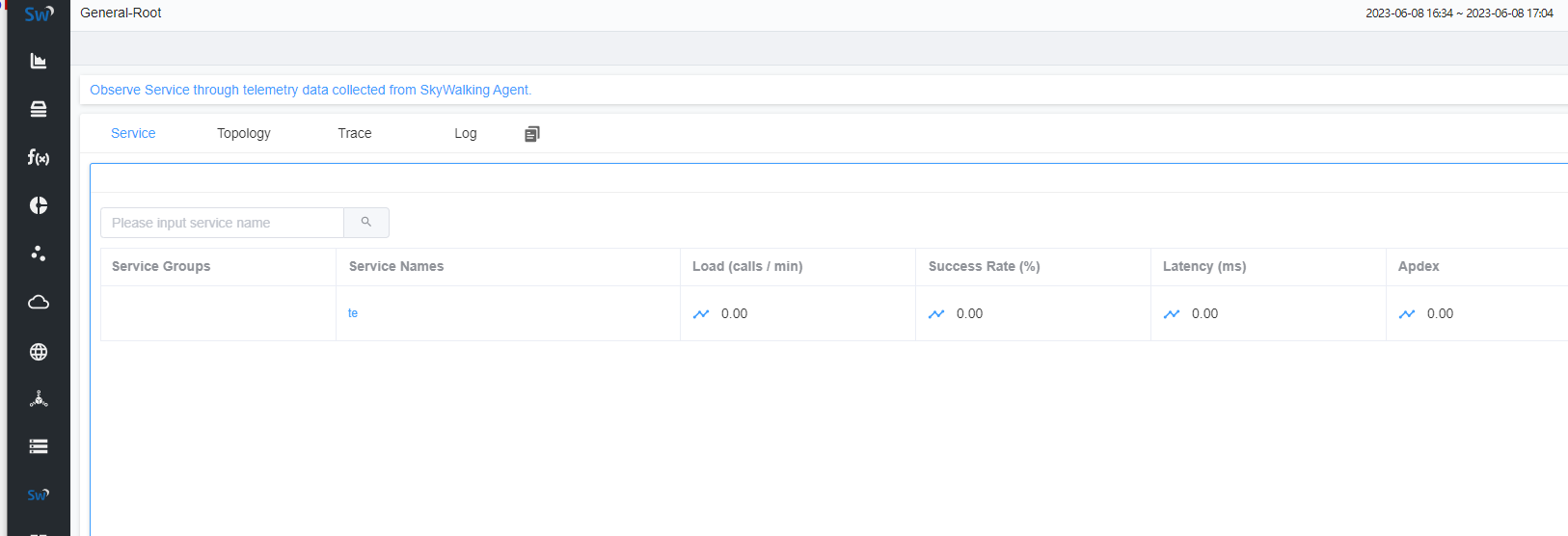Switch to the Log tab

pos(466,133)
